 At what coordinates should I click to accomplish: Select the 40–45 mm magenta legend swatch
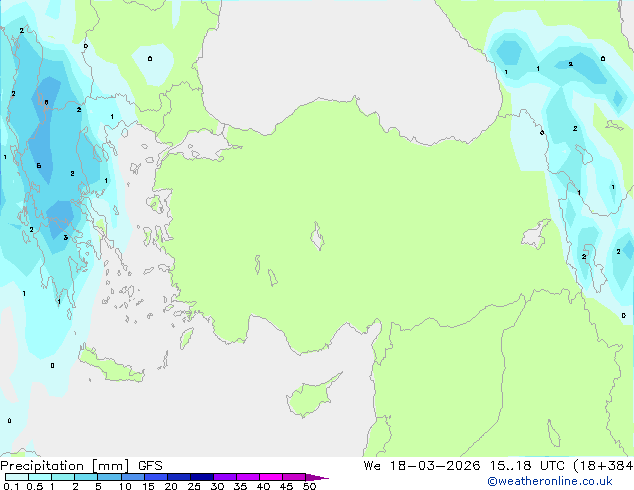271,477
